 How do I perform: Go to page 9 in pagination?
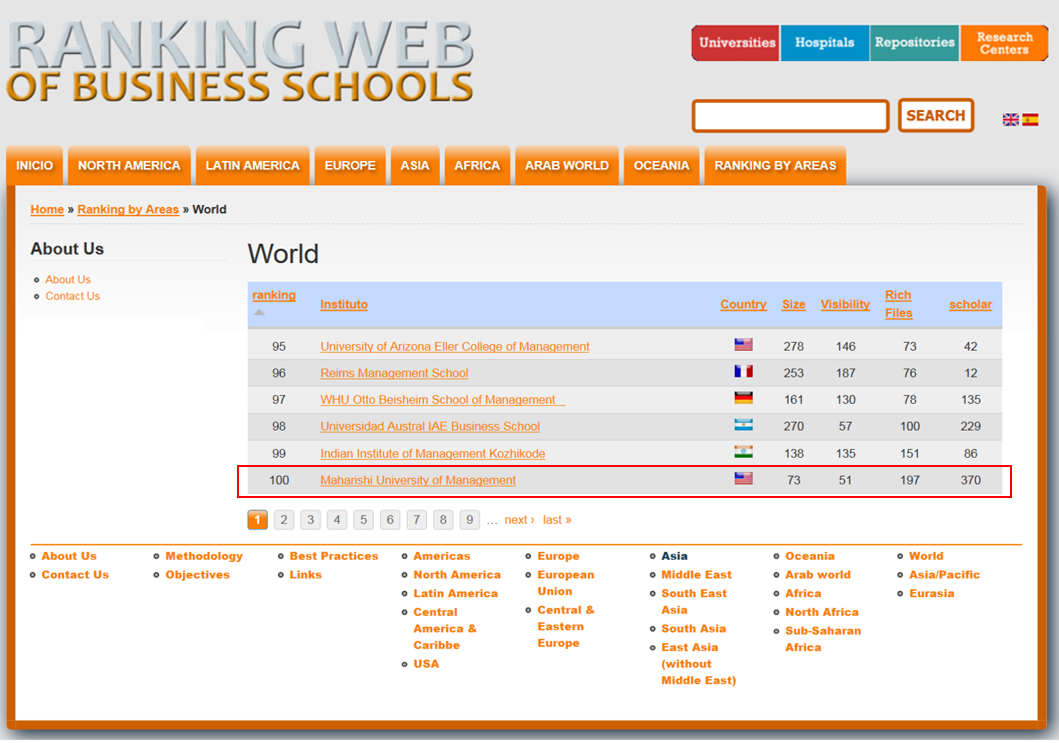[469, 519]
